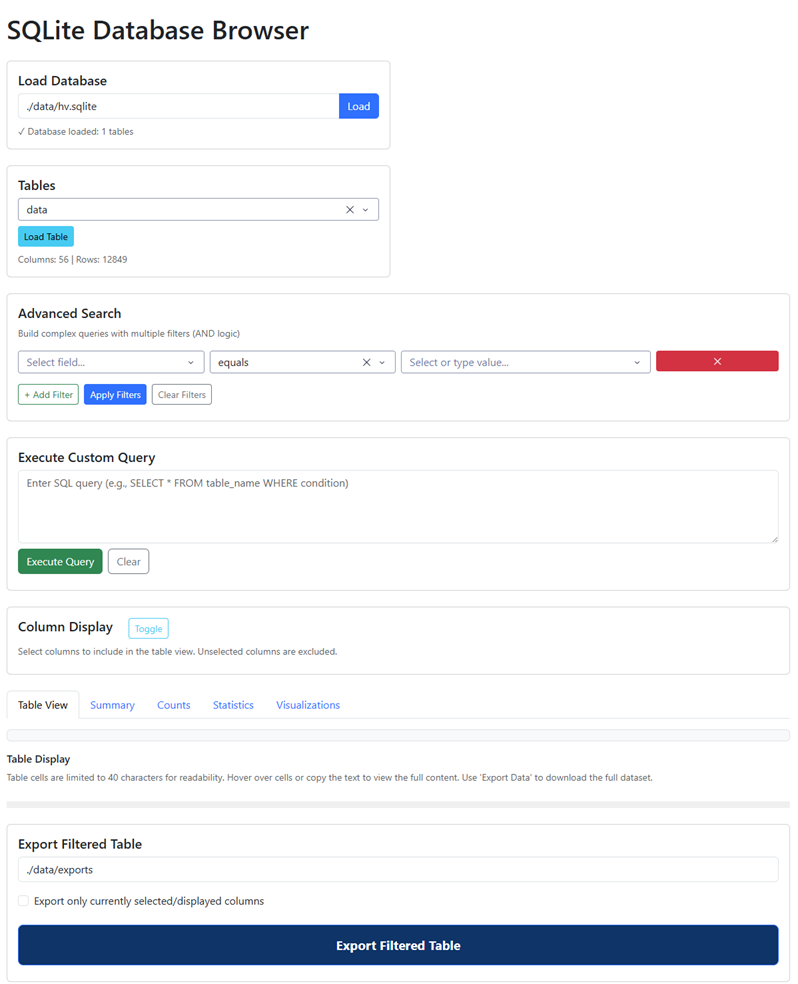Open the 'Select or type value...' dropdown
This screenshot has width=798, height=984.
point(526,362)
